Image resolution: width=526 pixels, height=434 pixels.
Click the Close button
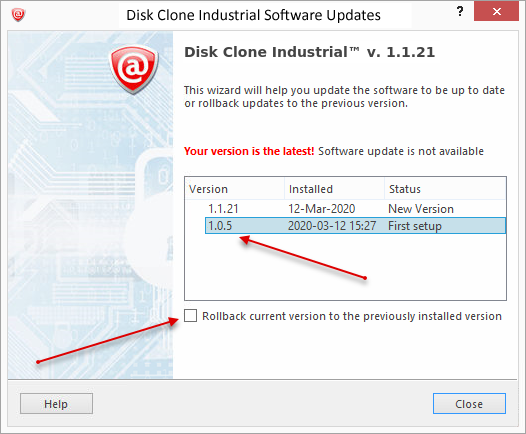coord(469,404)
